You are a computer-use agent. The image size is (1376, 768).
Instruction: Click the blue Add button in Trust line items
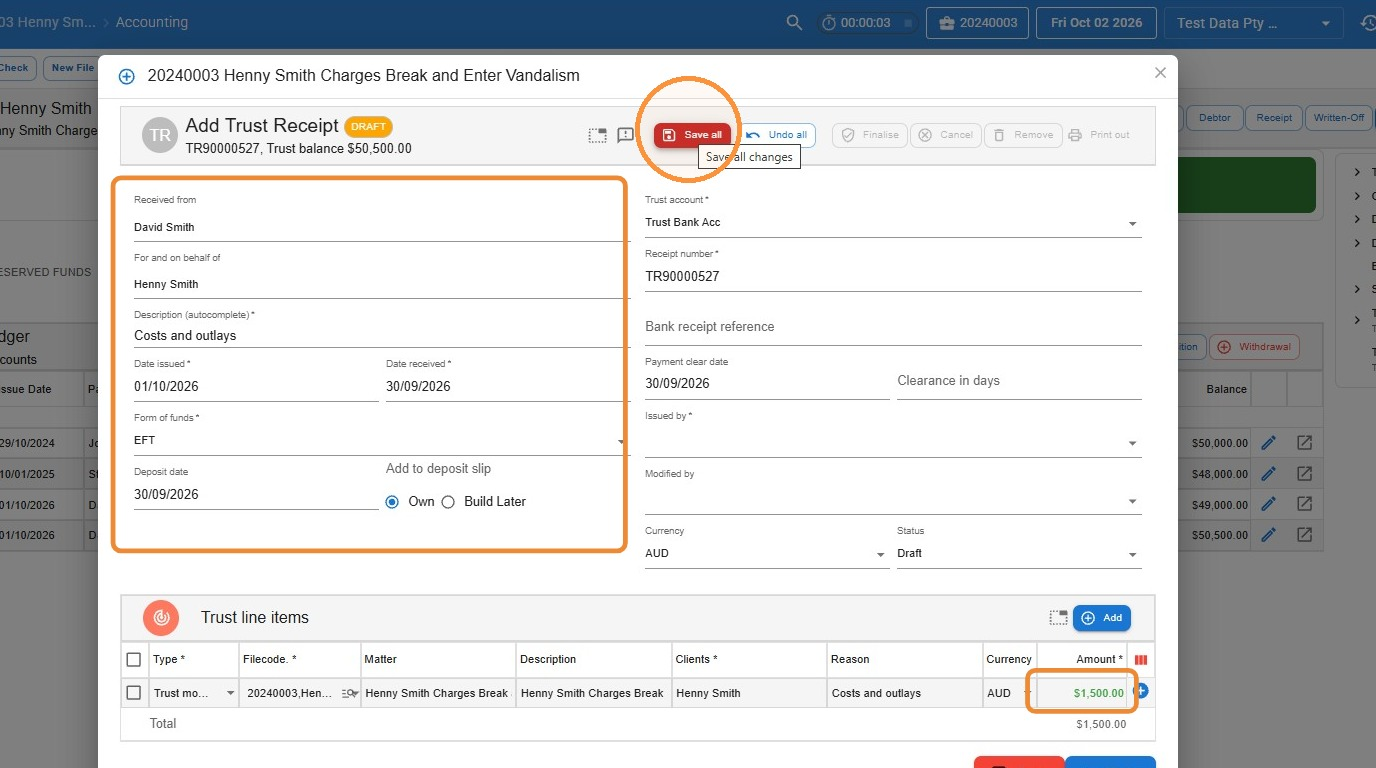click(1102, 618)
